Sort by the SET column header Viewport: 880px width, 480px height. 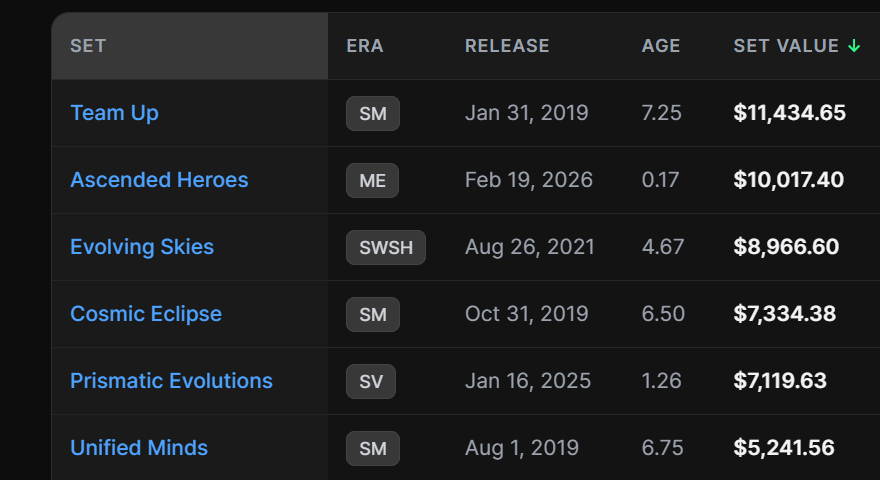(x=88, y=45)
